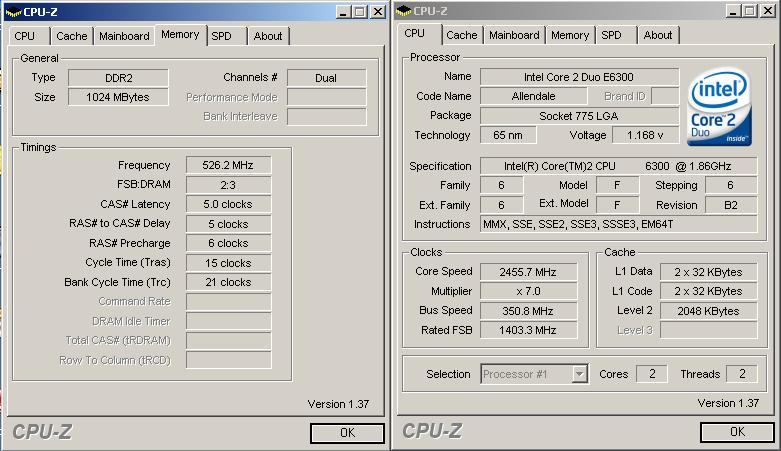Click CPU-Z title icon of left window
The image size is (781, 451).
13,11
